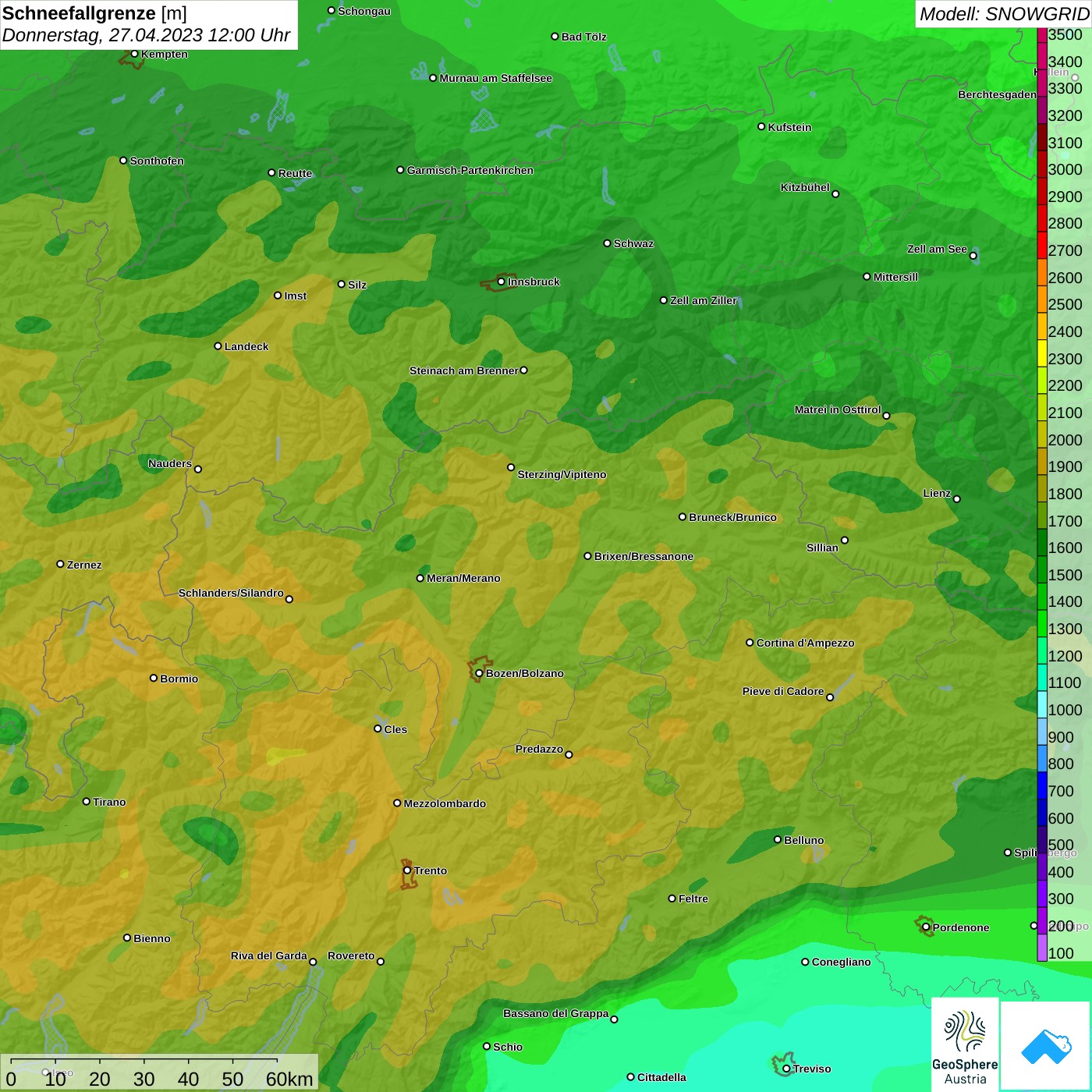The height and width of the screenshot is (1092, 1092).
Task: Click the Murnau am Staffelsee label
Action: (495, 78)
